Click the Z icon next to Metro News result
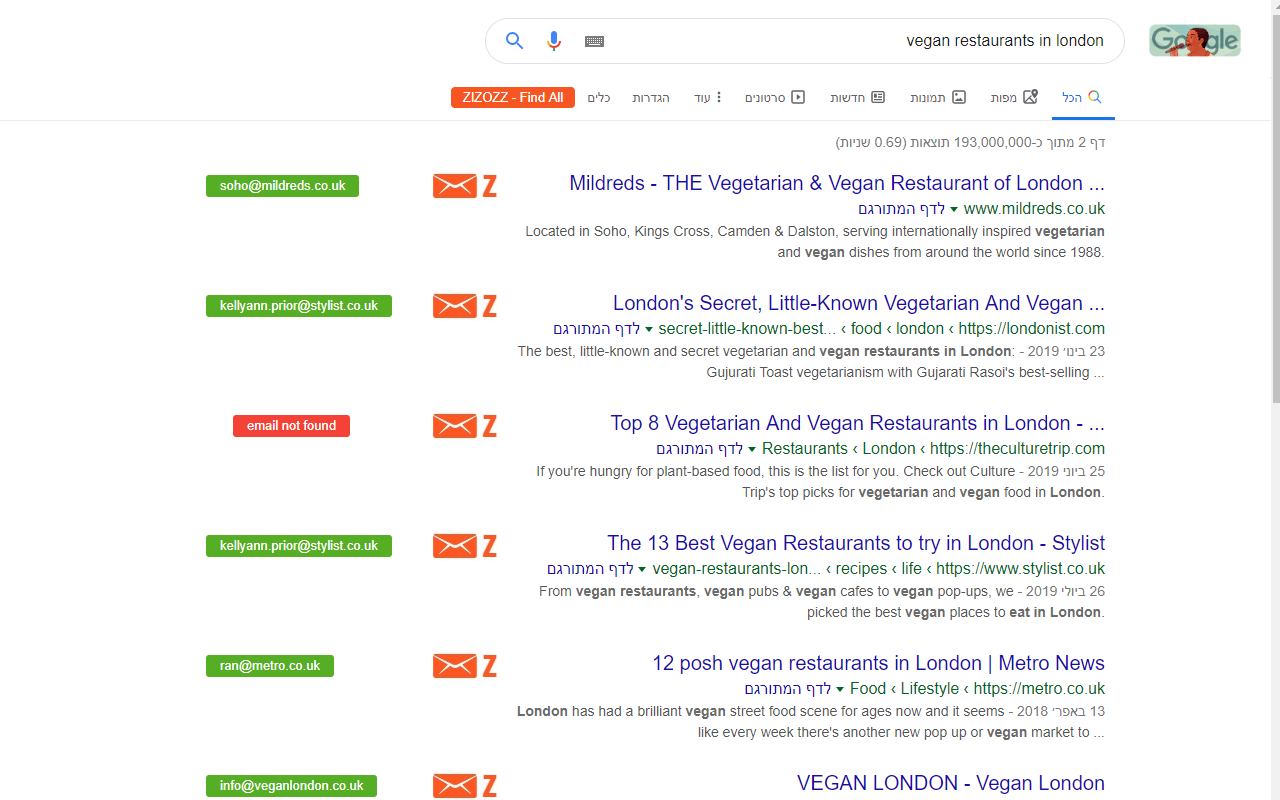This screenshot has width=1280, height=800. click(x=489, y=666)
